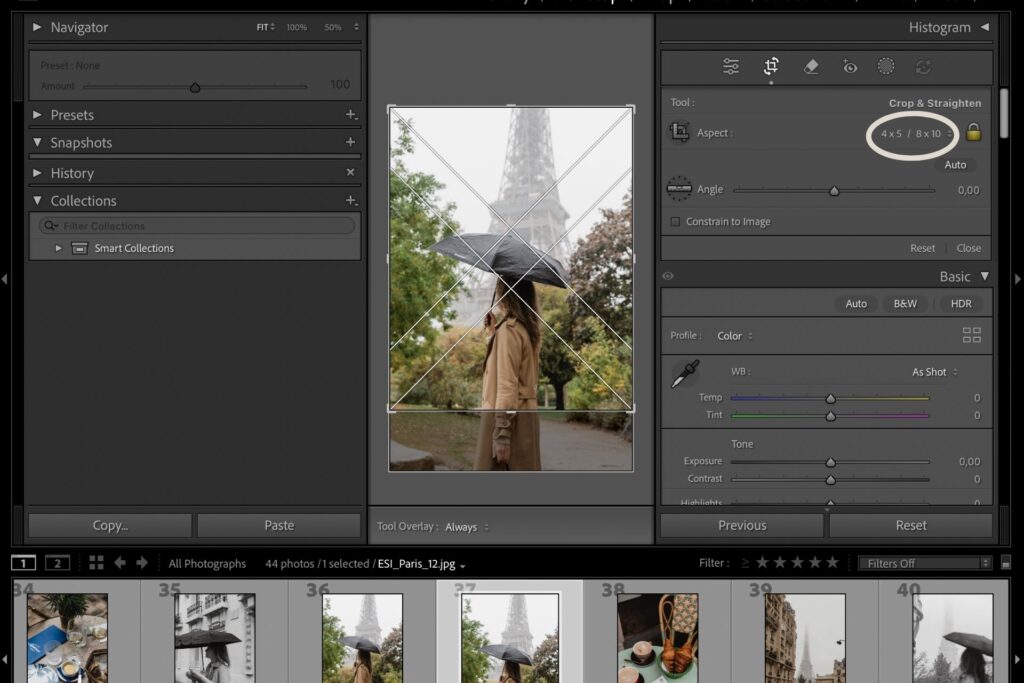Click the Crop Frame tool icon beside Aspect
The image size is (1024, 683).
coord(679,132)
